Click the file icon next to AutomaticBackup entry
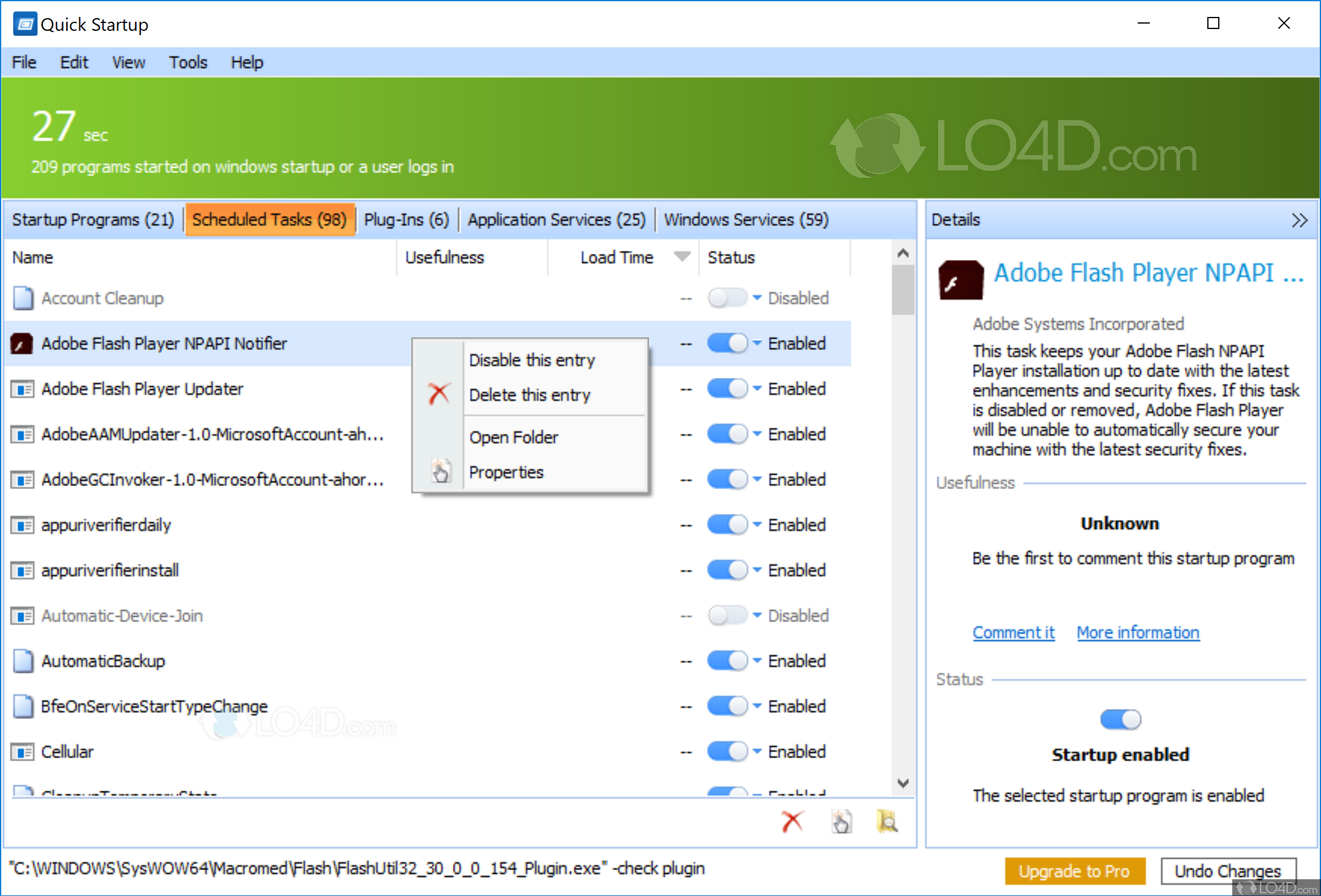1321x896 pixels. tap(22, 661)
